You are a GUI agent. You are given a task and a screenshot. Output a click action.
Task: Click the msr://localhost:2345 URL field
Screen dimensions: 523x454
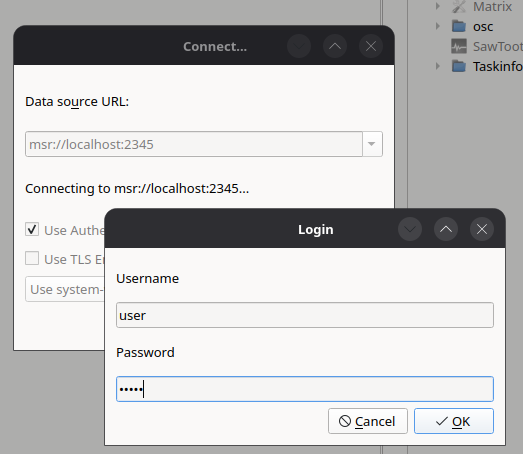[x=194, y=144]
